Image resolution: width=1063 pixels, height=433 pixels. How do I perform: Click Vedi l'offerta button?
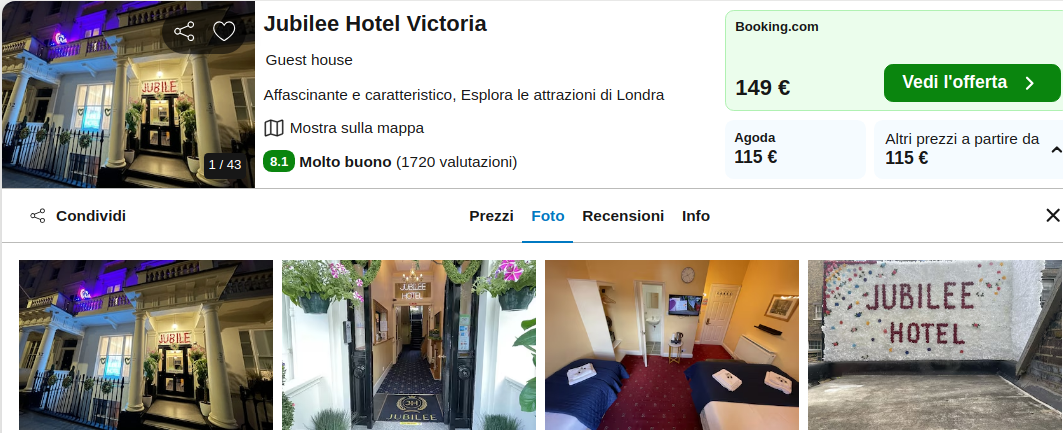[971, 83]
